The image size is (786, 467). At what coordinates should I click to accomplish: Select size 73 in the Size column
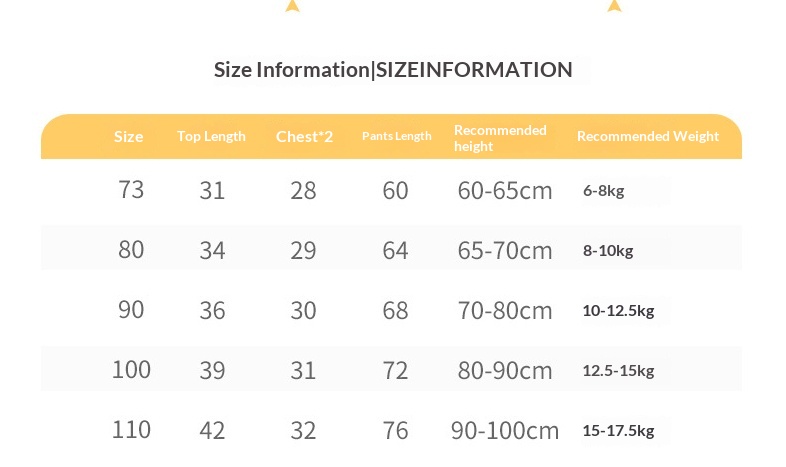[x=131, y=190]
